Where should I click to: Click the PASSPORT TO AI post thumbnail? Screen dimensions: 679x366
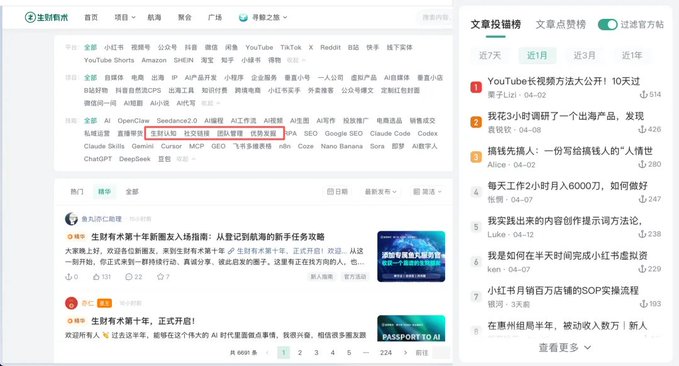411,328
